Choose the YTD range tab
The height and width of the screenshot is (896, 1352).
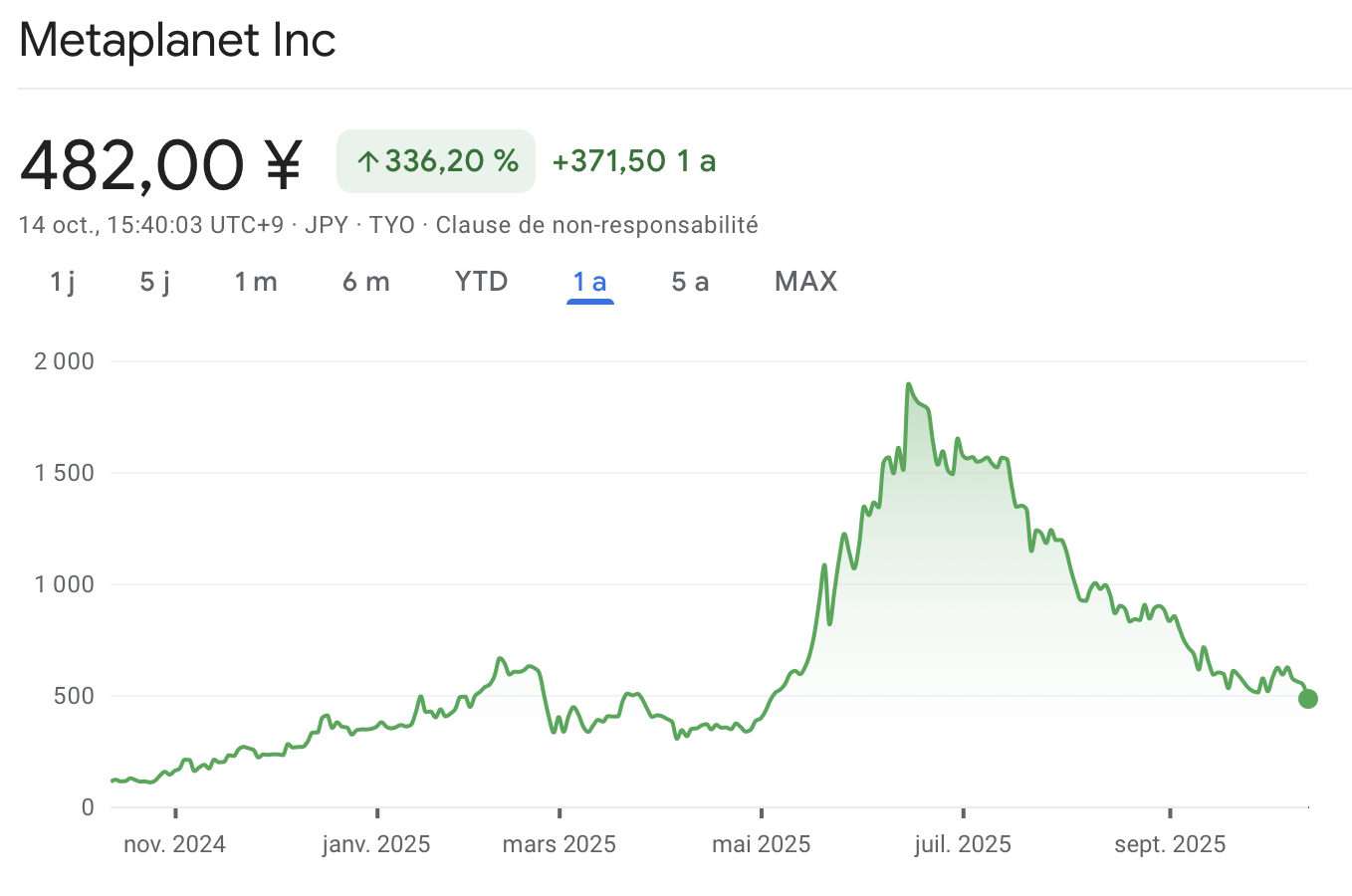click(x=481, y=282)
